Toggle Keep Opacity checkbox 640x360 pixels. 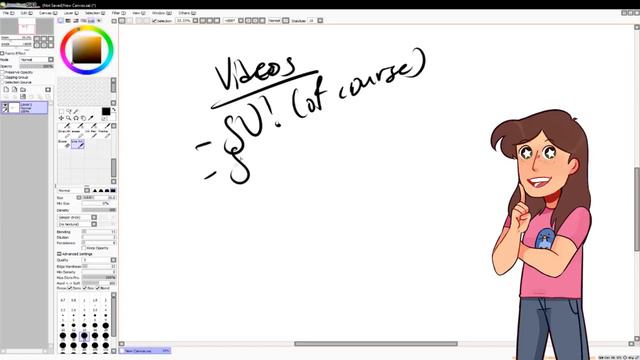[84, 248]
